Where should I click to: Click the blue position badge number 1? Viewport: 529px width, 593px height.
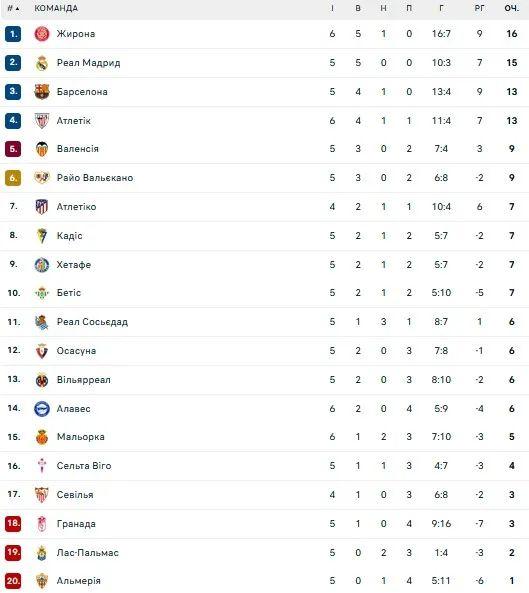tap(13, 34)
